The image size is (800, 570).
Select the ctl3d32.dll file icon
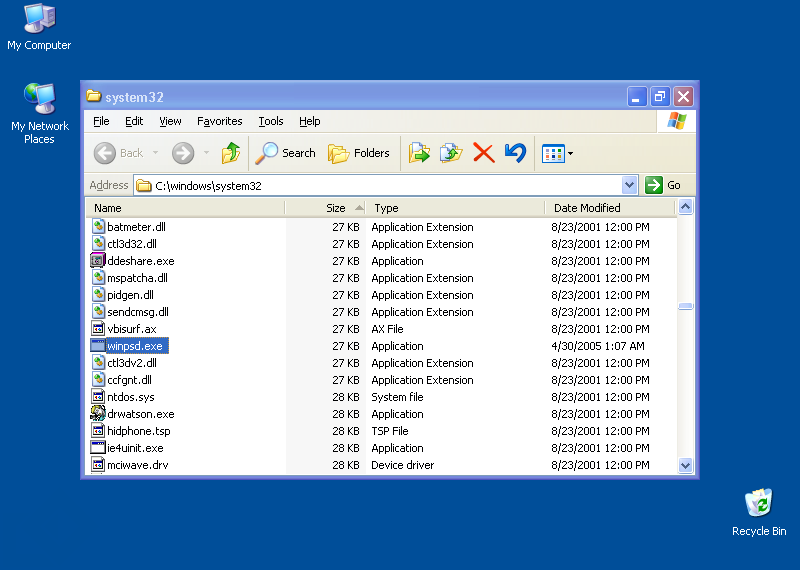[98, 243]
